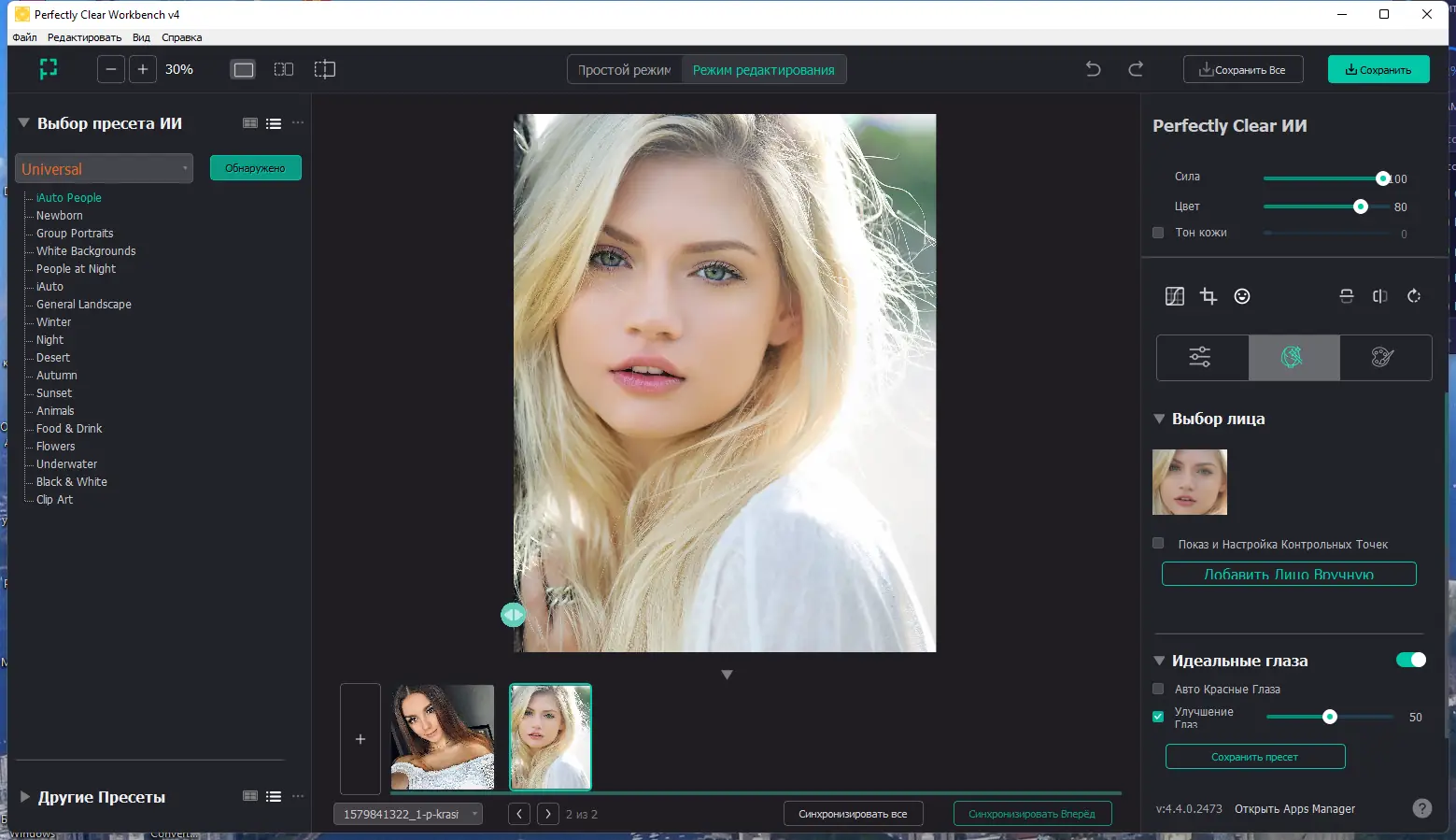Open the filename dropdown 1579841322_1-p-krasi
The width and height of the screenshot is (1456, 840).
tap(408, 814)
